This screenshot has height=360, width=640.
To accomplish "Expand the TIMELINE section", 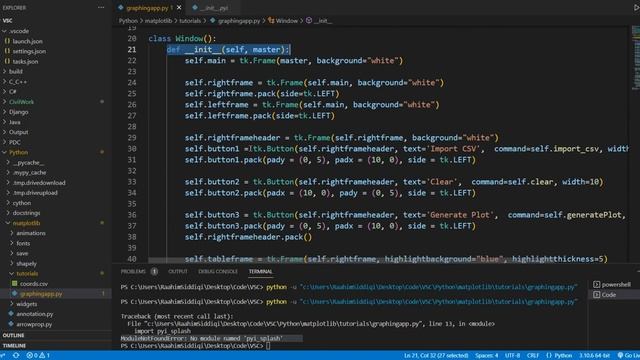I will coord(14,346).
